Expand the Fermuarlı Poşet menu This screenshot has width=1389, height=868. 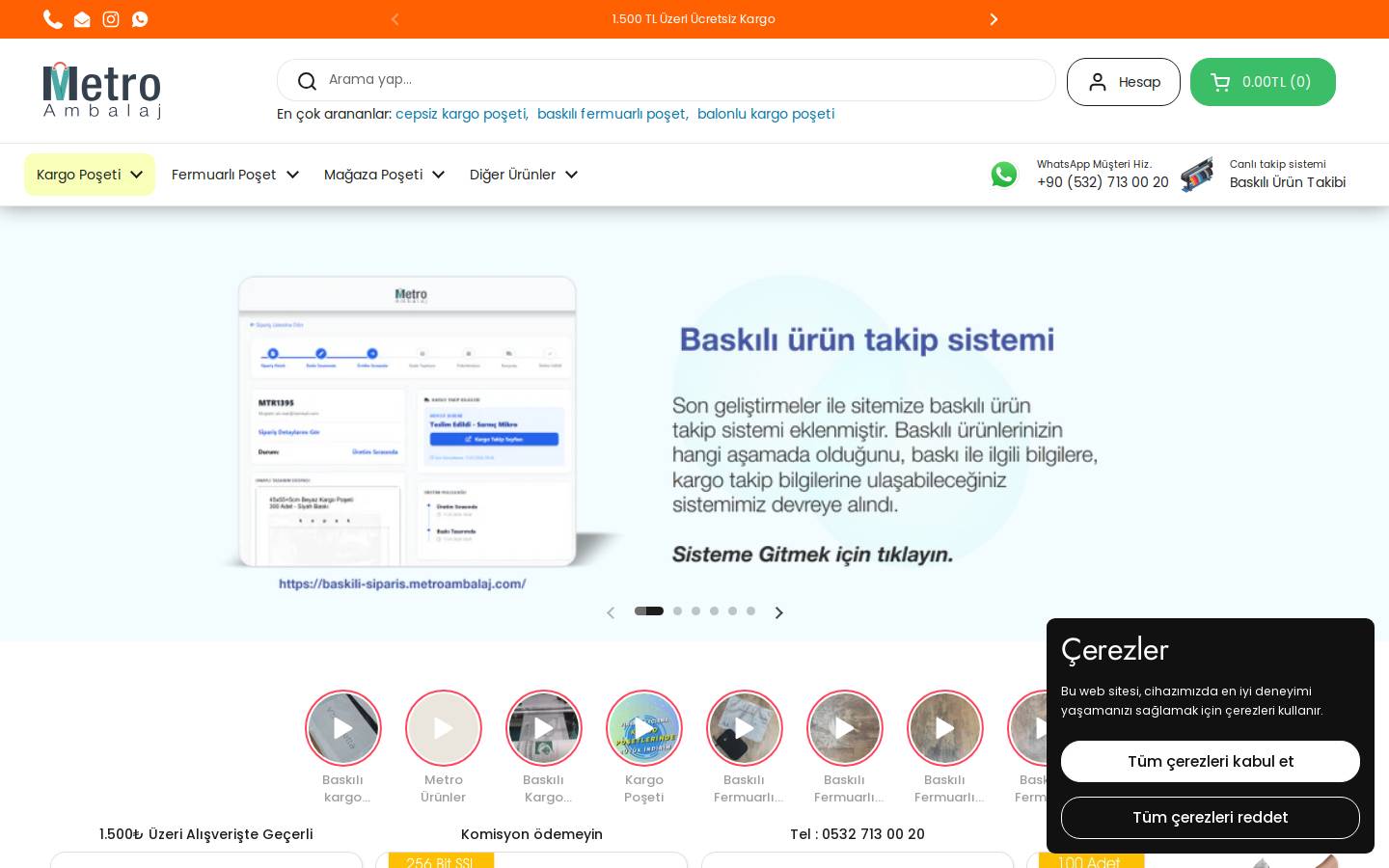click(x=235, y=175)
